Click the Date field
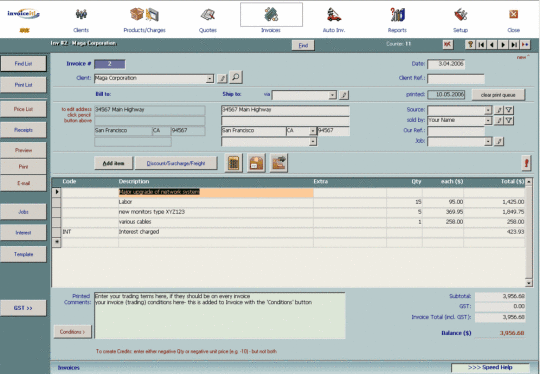This screenshot has width=540, height=374. click(x=446, y=64)
